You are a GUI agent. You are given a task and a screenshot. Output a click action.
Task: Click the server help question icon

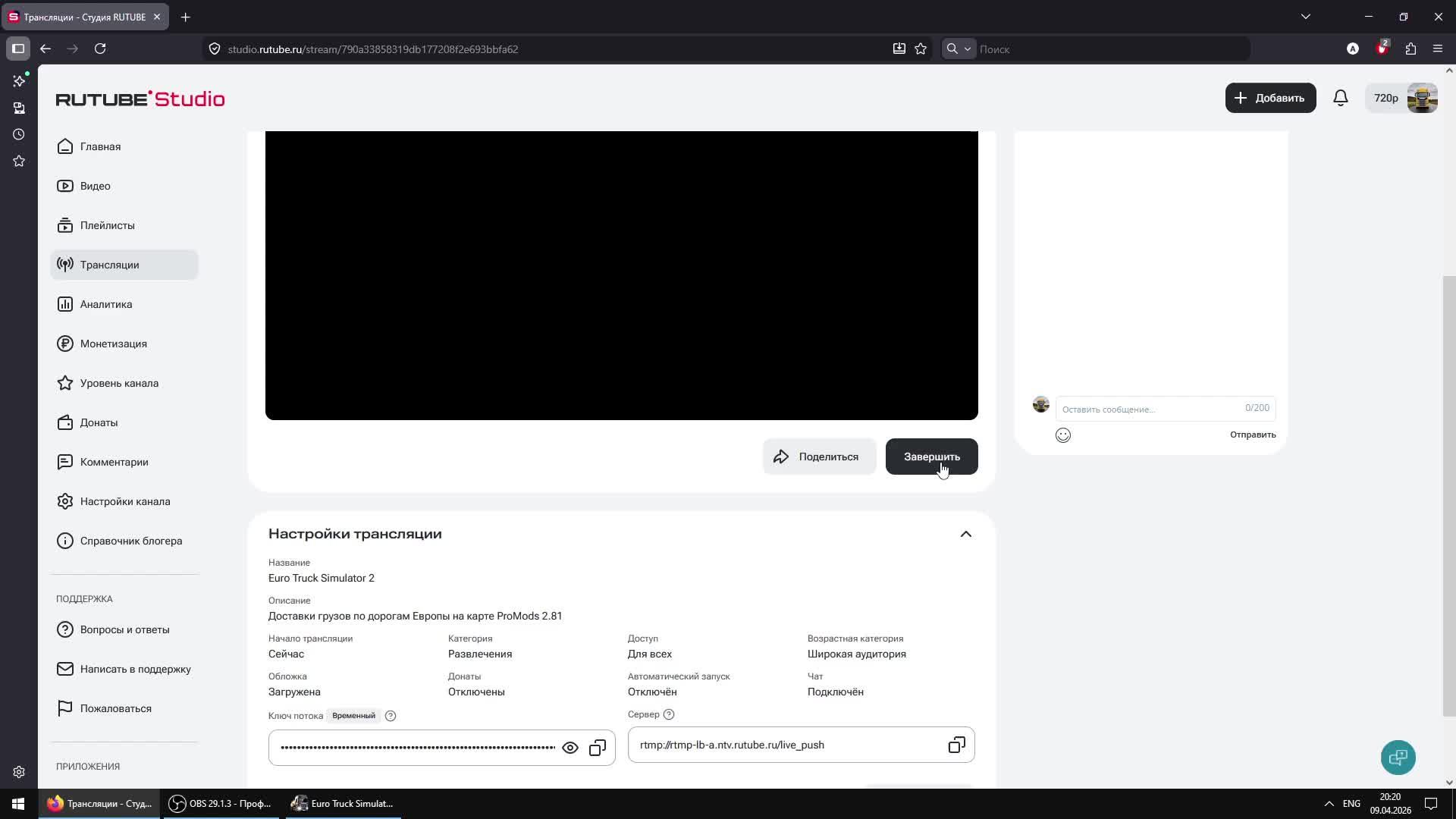pos(669,714)
